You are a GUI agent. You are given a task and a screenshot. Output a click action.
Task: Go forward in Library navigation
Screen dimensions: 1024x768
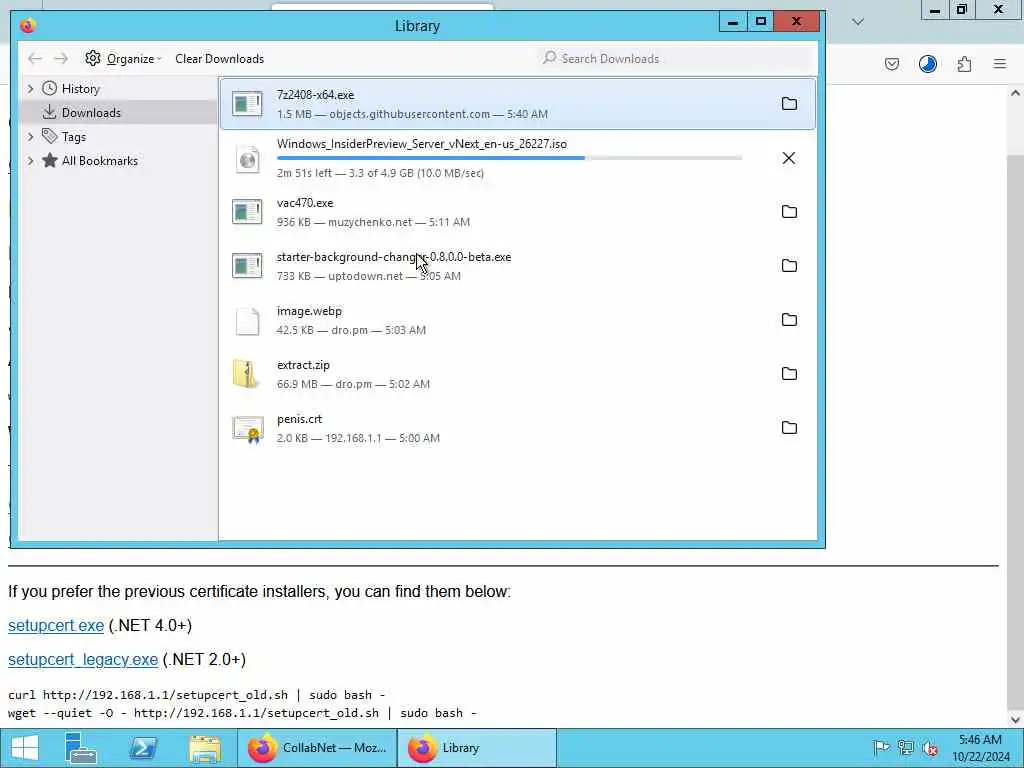coord(61,59)
